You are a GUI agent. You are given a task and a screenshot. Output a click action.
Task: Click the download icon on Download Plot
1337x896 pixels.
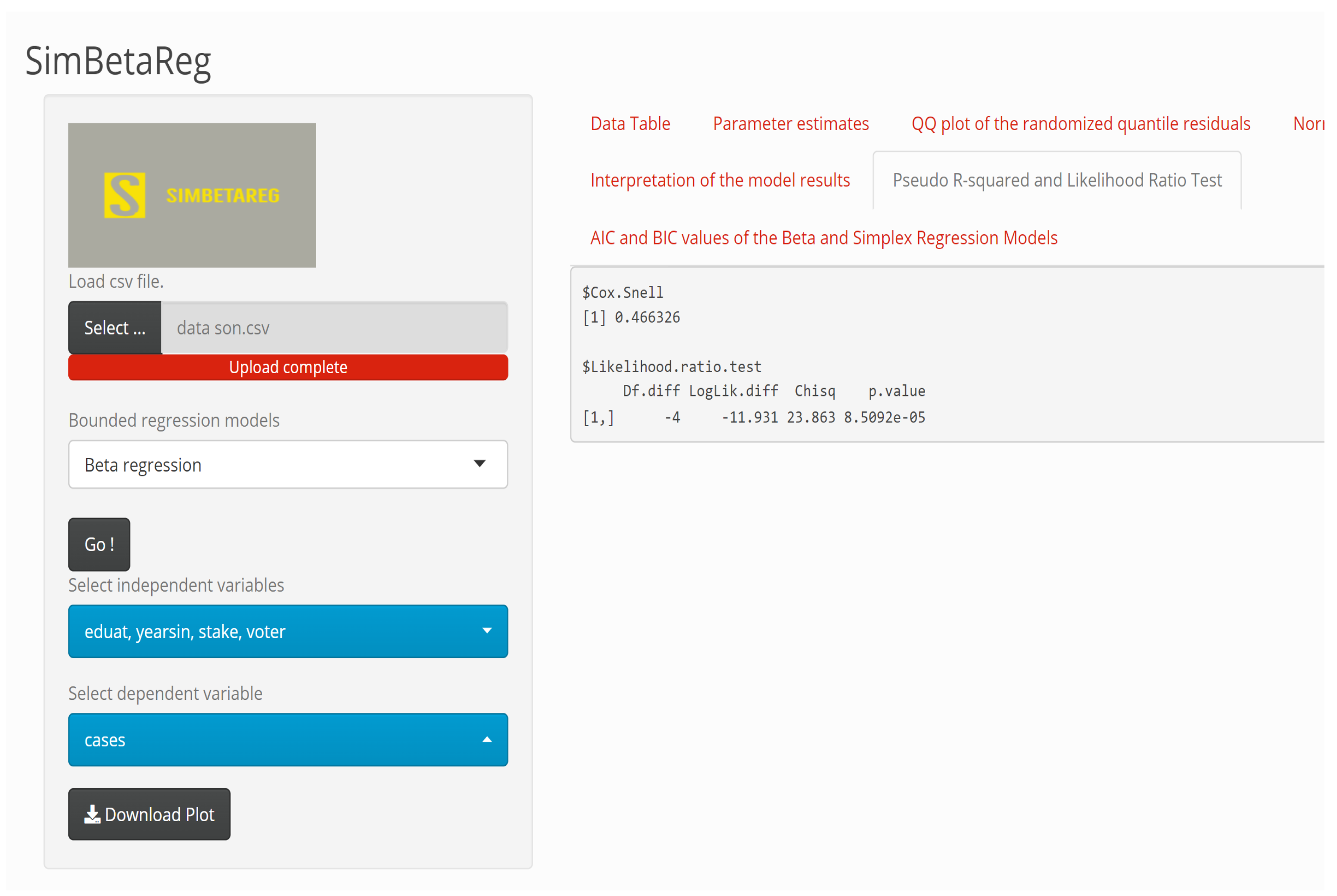click(92, 814)
